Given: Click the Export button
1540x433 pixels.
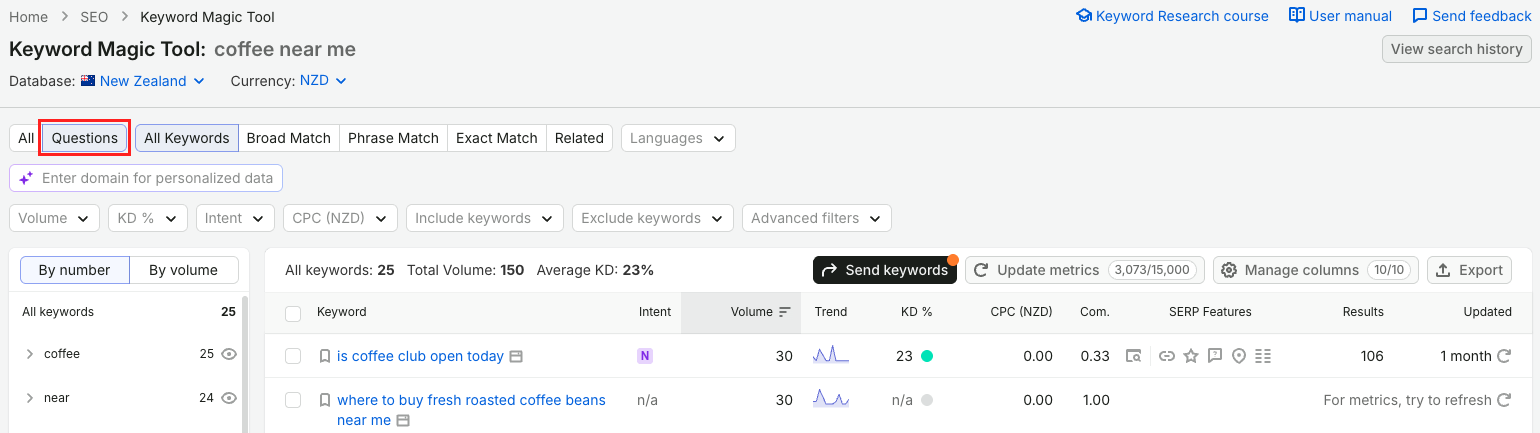Looking at the screenshot, I should [x=1469, y=270].
